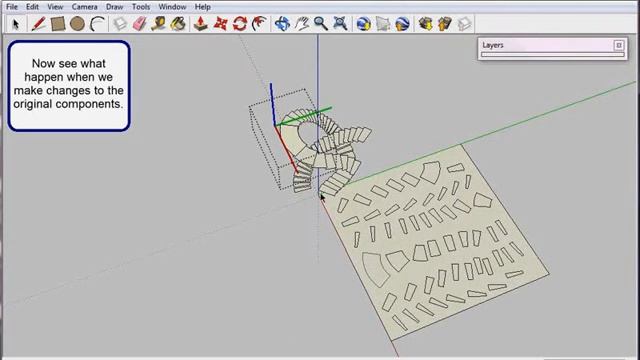
Task: Expand the collapsed Layers panel title bar
Action: tap(547, 45)
